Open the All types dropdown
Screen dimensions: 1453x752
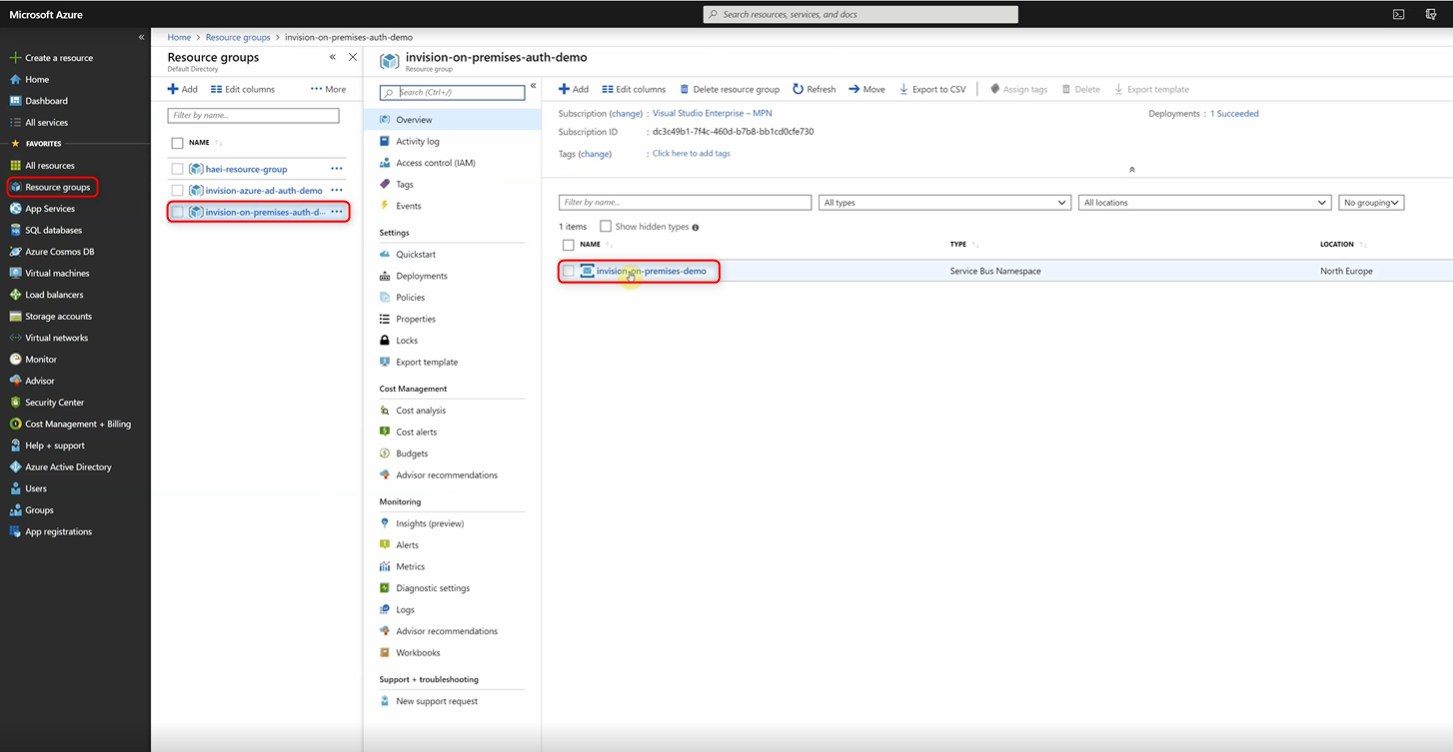pyautogui.click(x=944, y=202)
